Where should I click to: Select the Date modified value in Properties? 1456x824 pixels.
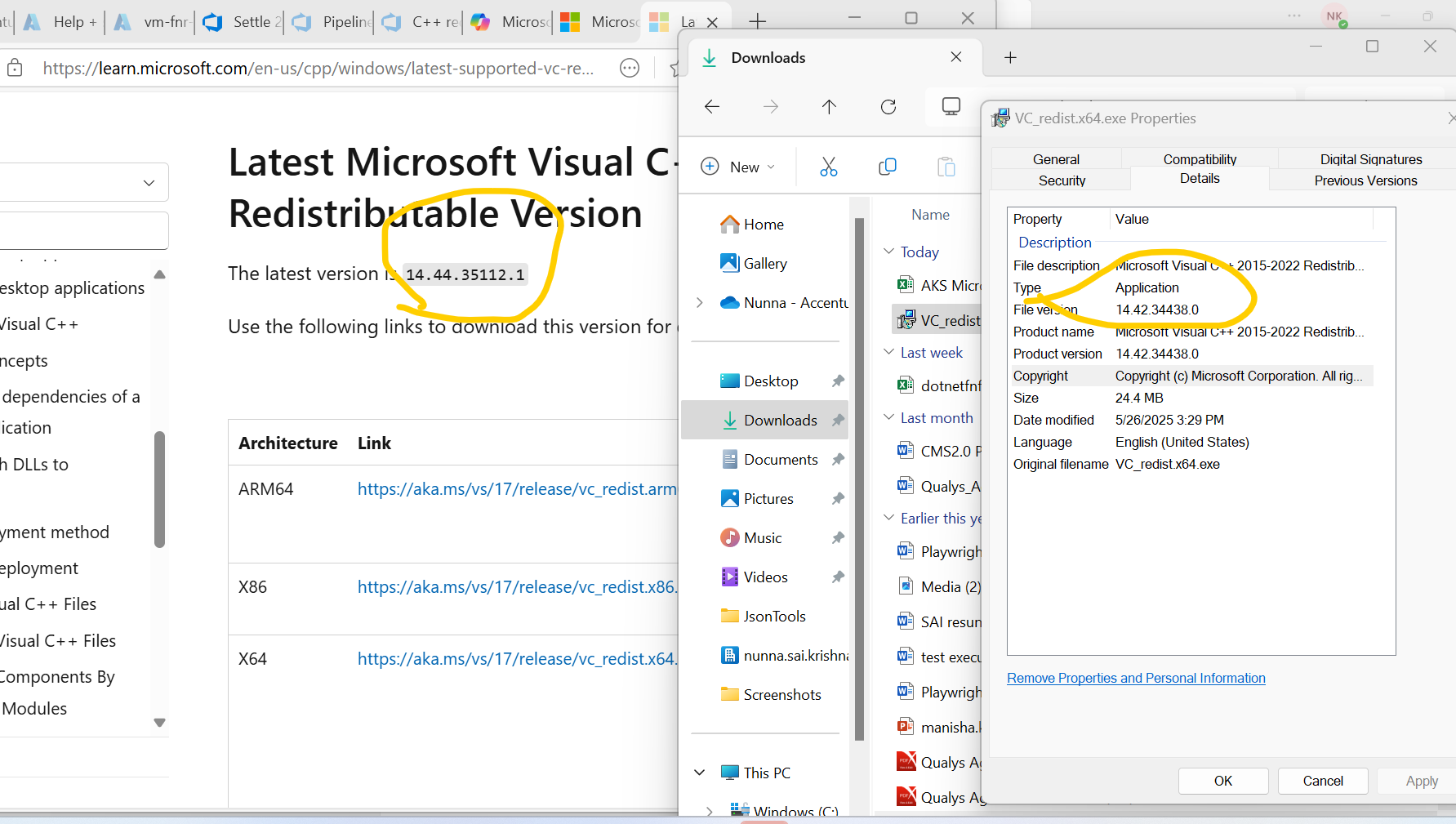(1169, 420)
